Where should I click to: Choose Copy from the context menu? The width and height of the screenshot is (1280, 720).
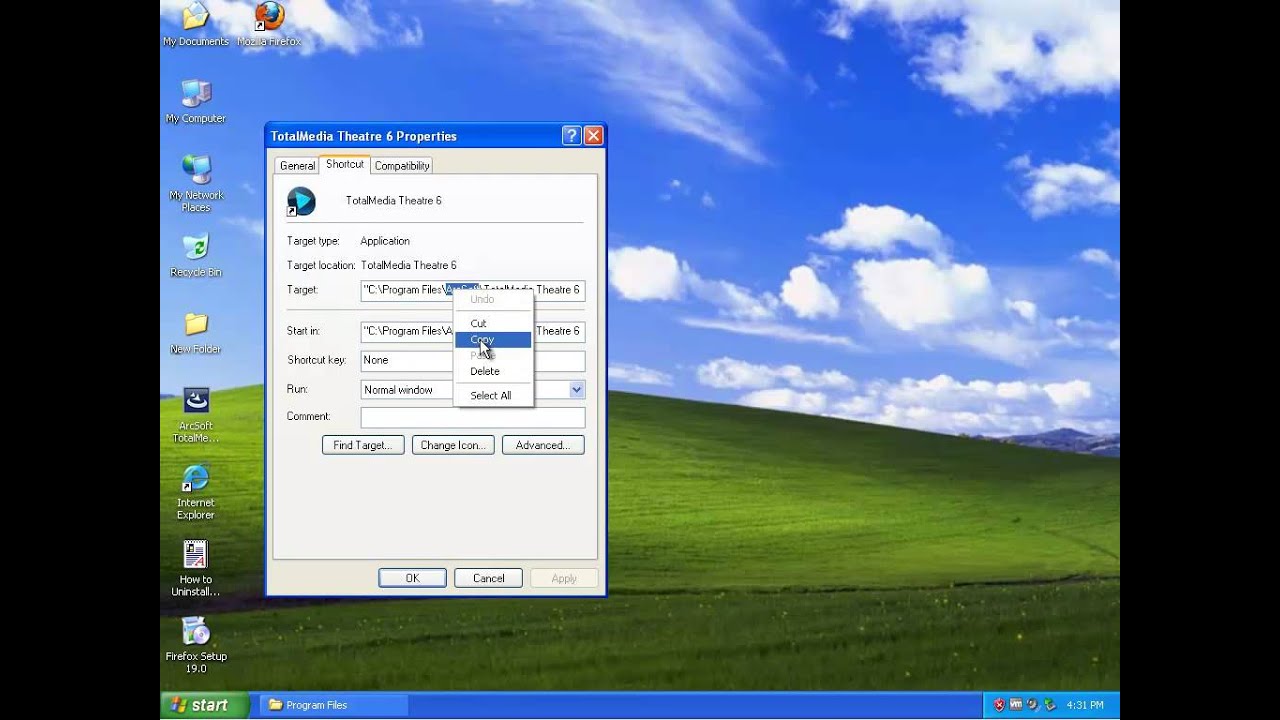tap(493, 340)
